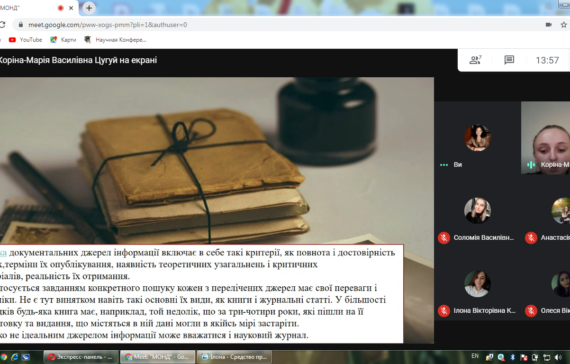570x364 pixels.
Task: Select Соломія Василівна's avatar tile
Action: pos(477,210)
